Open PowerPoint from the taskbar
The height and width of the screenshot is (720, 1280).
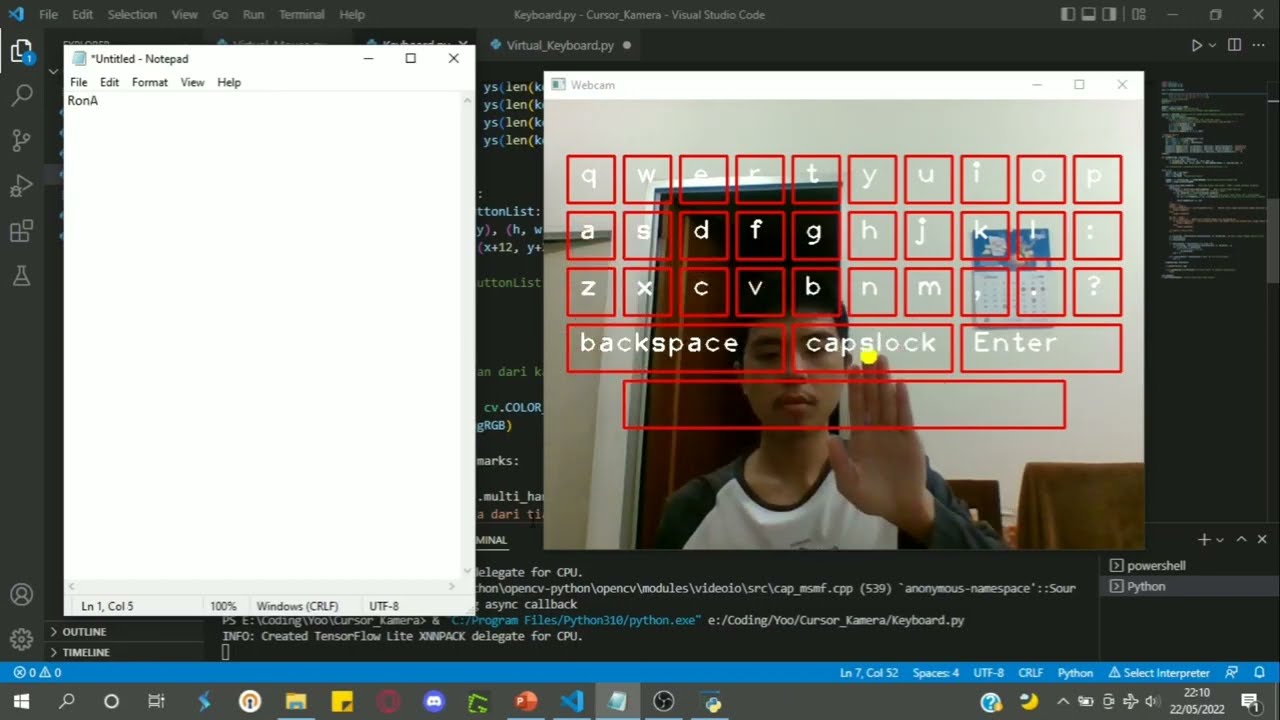526,702
